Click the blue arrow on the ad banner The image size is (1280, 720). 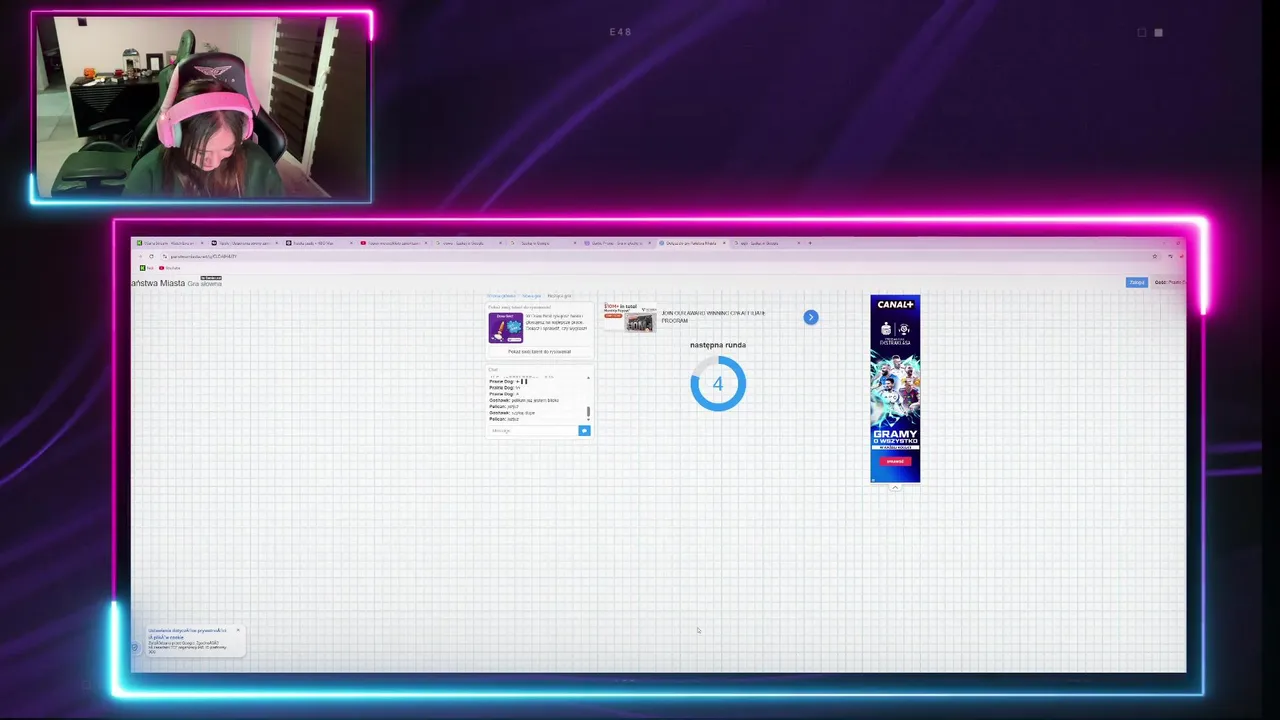(811, 317)
